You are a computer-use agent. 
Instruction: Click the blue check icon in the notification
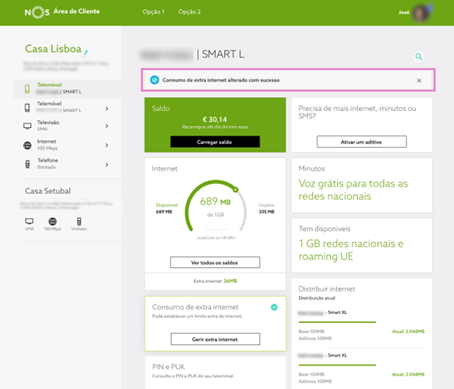coord(154,80)
